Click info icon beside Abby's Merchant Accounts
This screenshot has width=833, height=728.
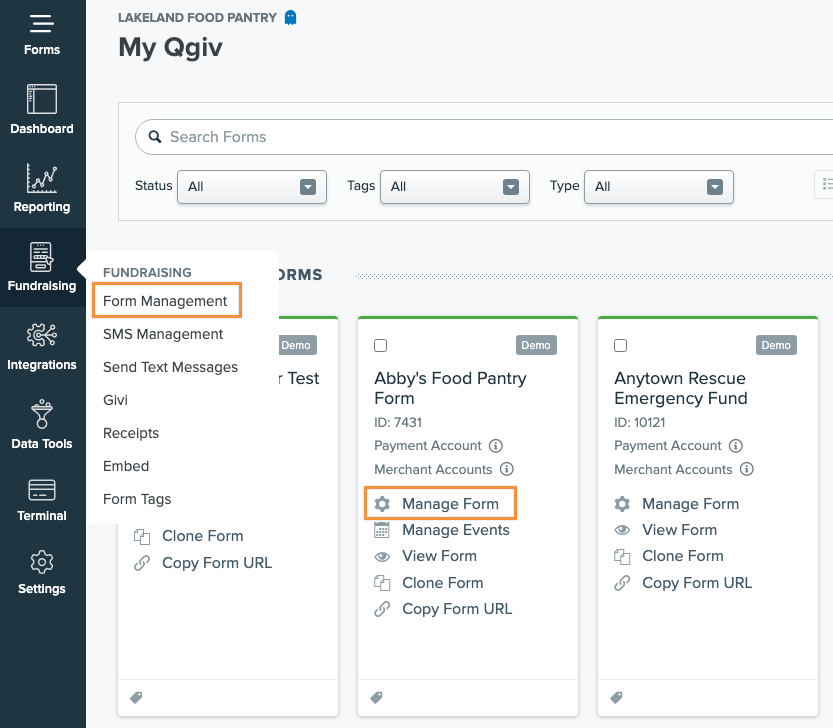coord(507,469)
